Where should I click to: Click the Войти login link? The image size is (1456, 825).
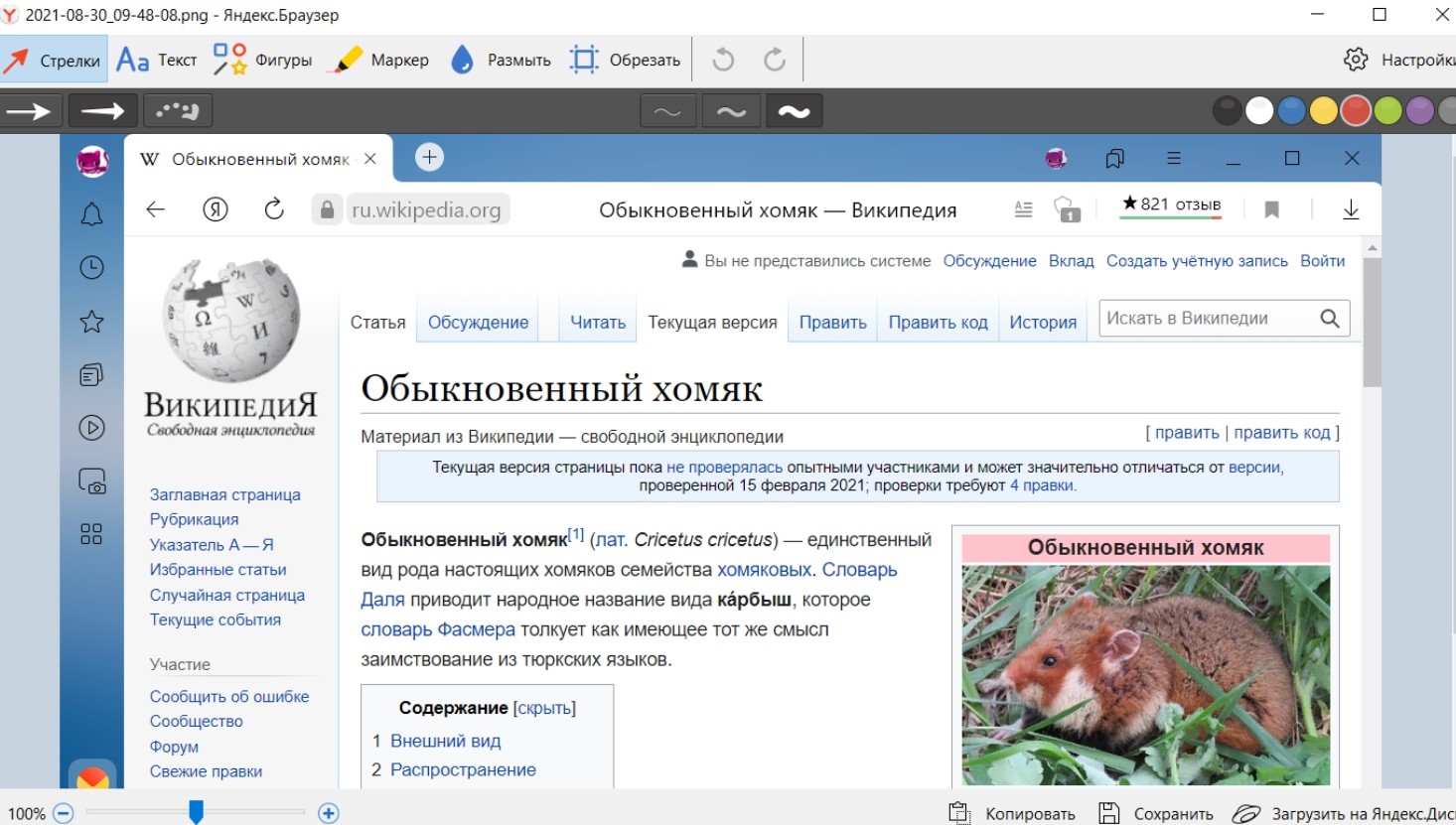coord(1322,261)
